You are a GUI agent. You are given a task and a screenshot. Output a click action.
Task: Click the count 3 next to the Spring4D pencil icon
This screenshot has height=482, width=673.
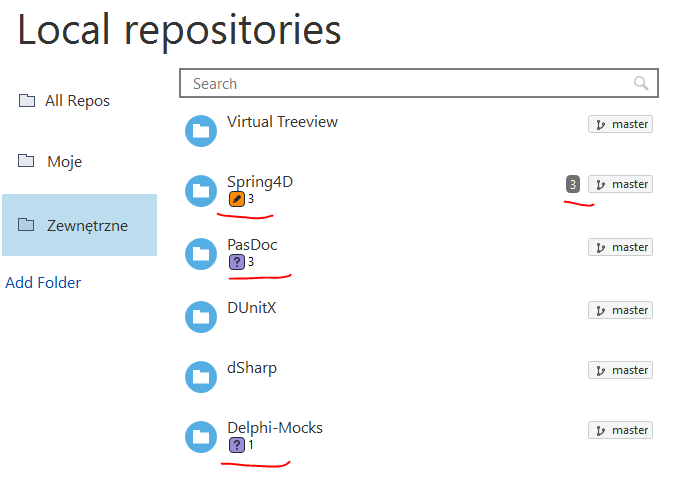pyautogui.click(x=251, y=199)
